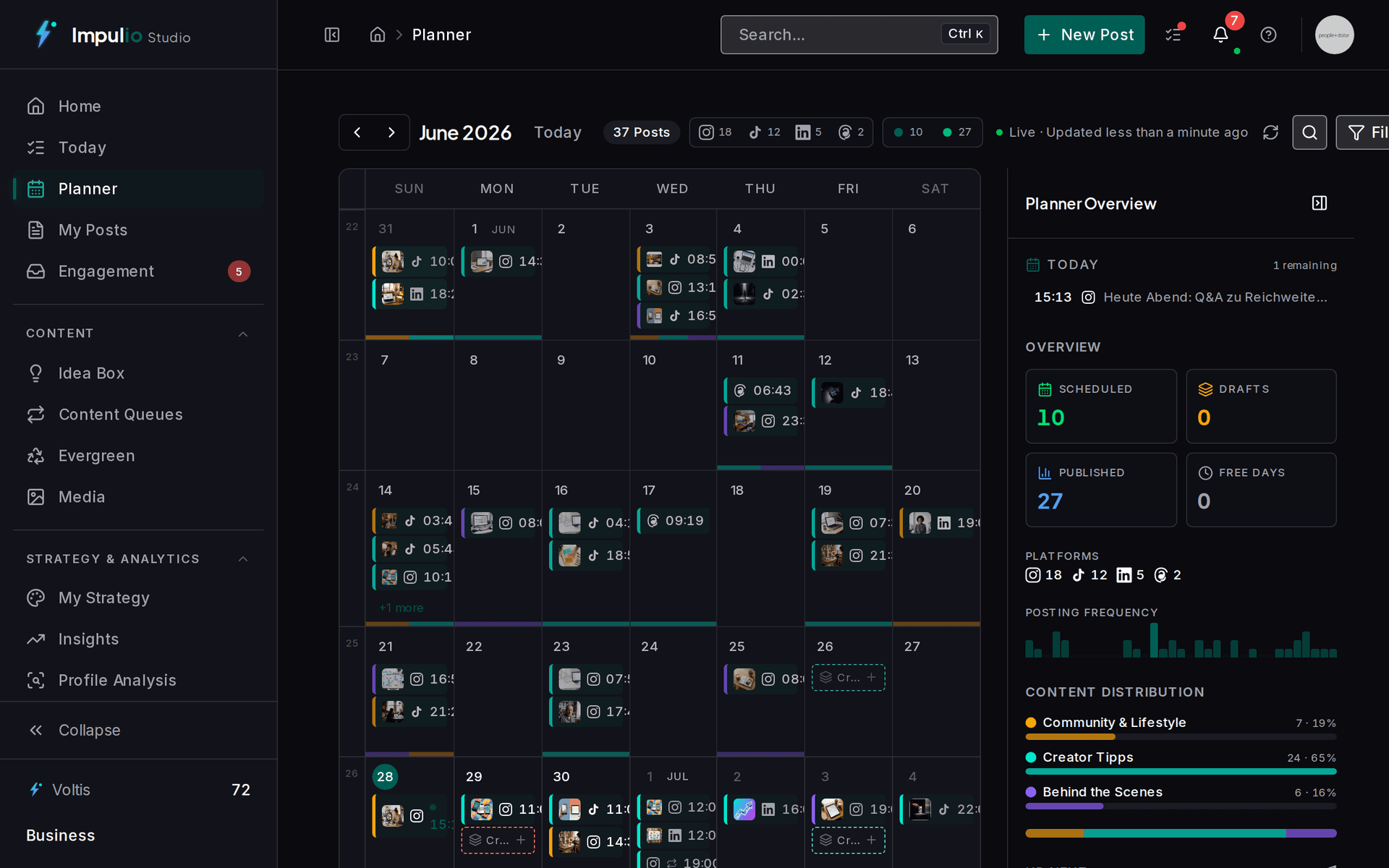Filter by LinkedIn count 5 in toolbar

click(809, 132)
